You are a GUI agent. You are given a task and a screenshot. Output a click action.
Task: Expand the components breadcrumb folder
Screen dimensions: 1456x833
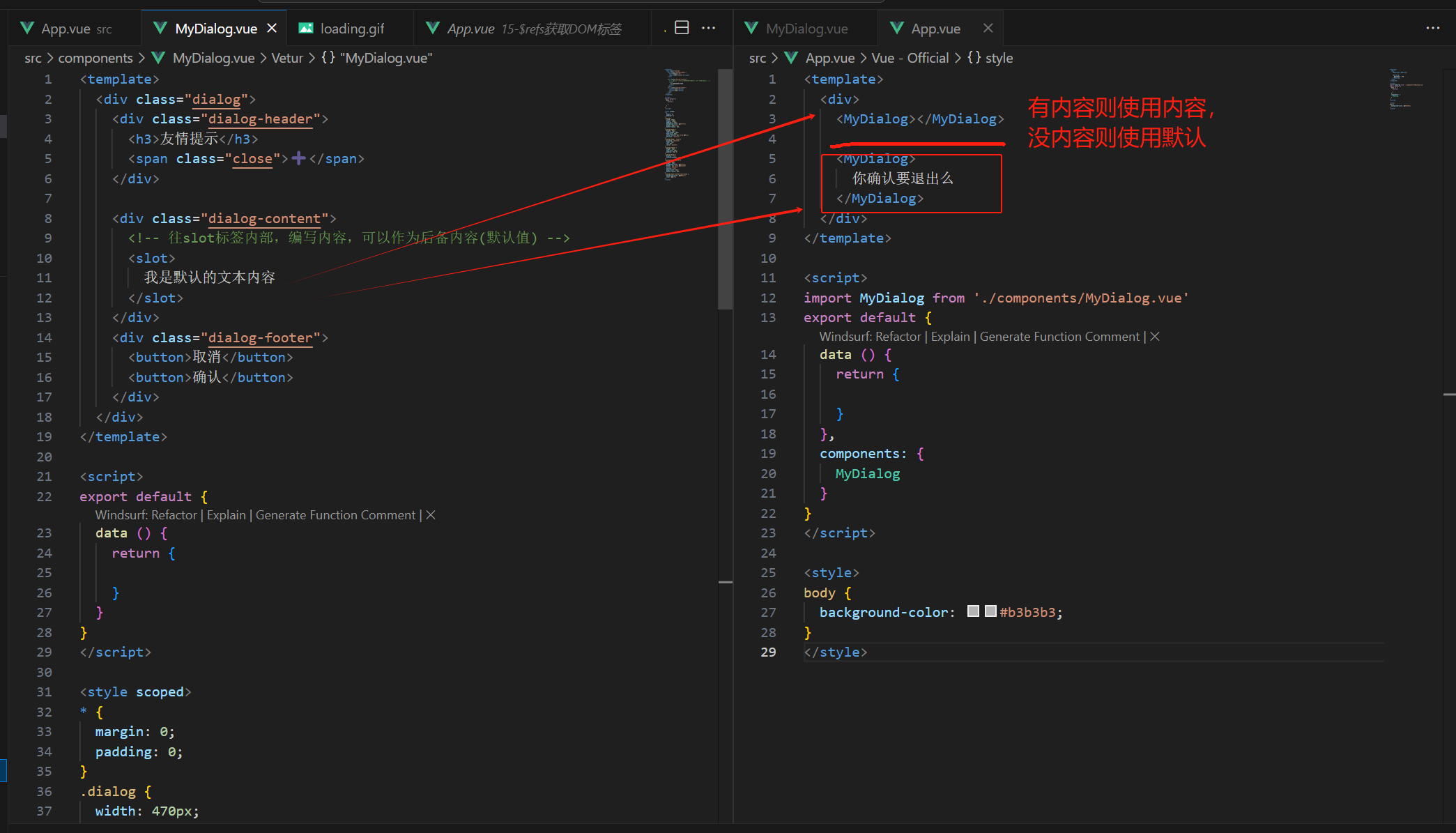[95, 58]
